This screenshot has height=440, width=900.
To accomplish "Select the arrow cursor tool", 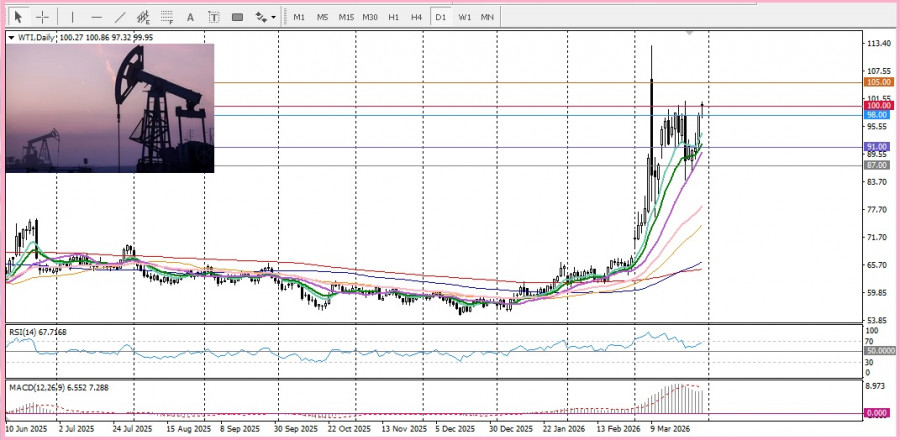I will coord(18,17).
